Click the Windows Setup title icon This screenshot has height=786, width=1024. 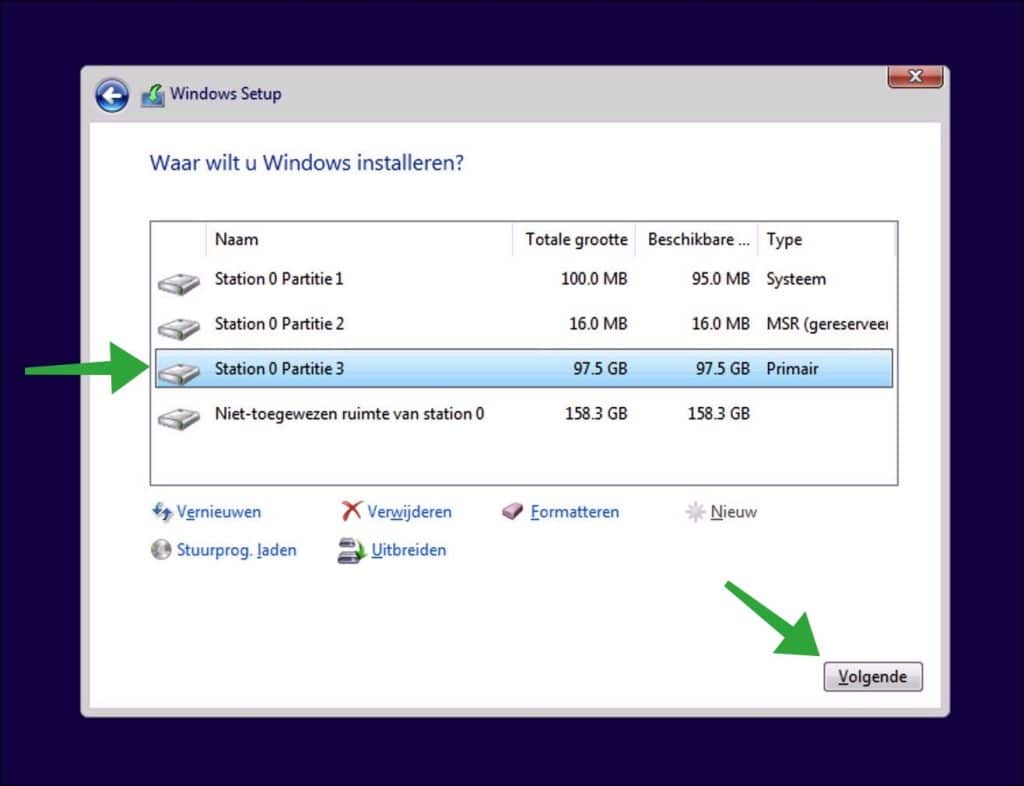pyautogui.click(x=153, y=95)
